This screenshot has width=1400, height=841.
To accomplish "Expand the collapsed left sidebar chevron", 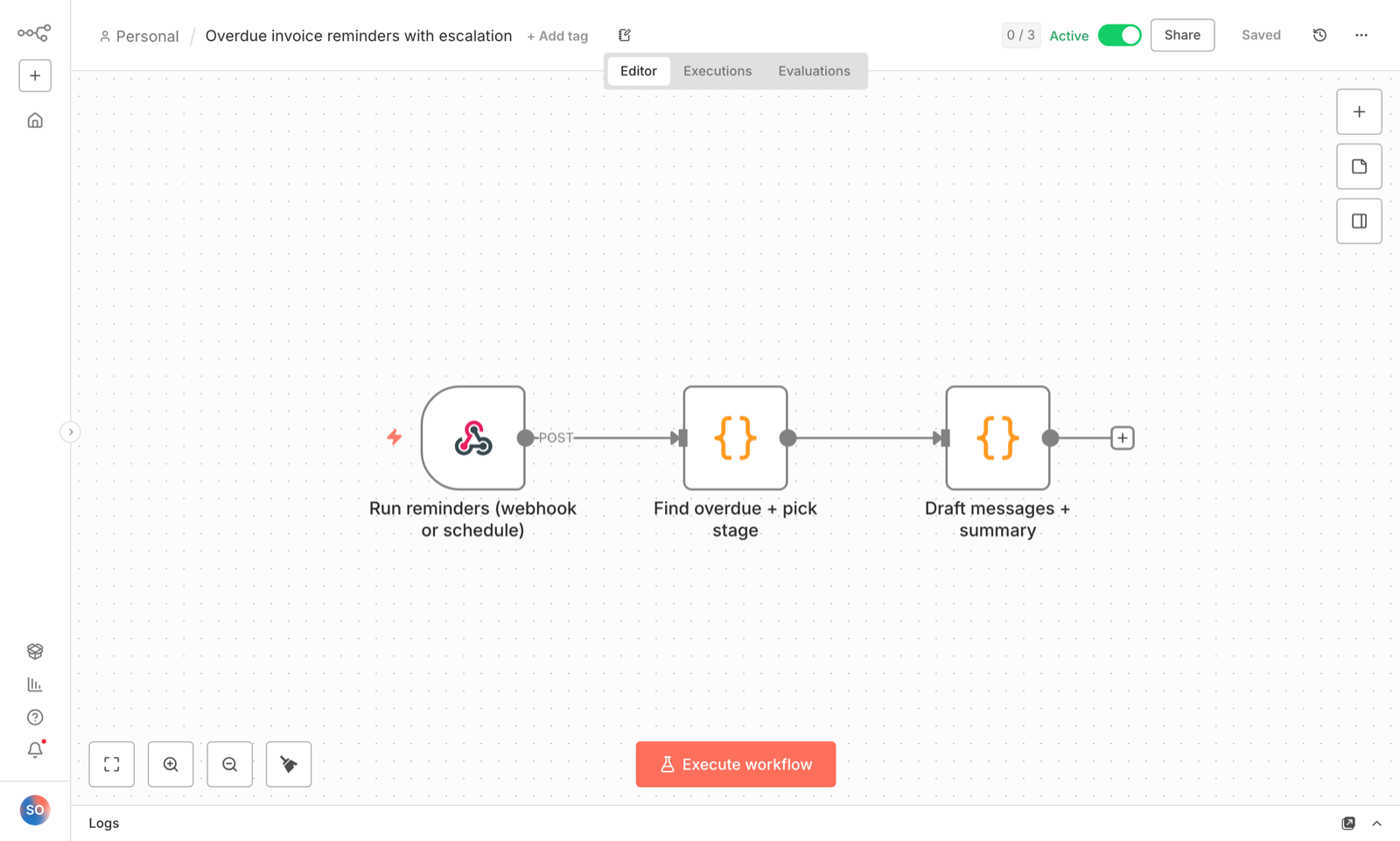I will tap(71, 431).
